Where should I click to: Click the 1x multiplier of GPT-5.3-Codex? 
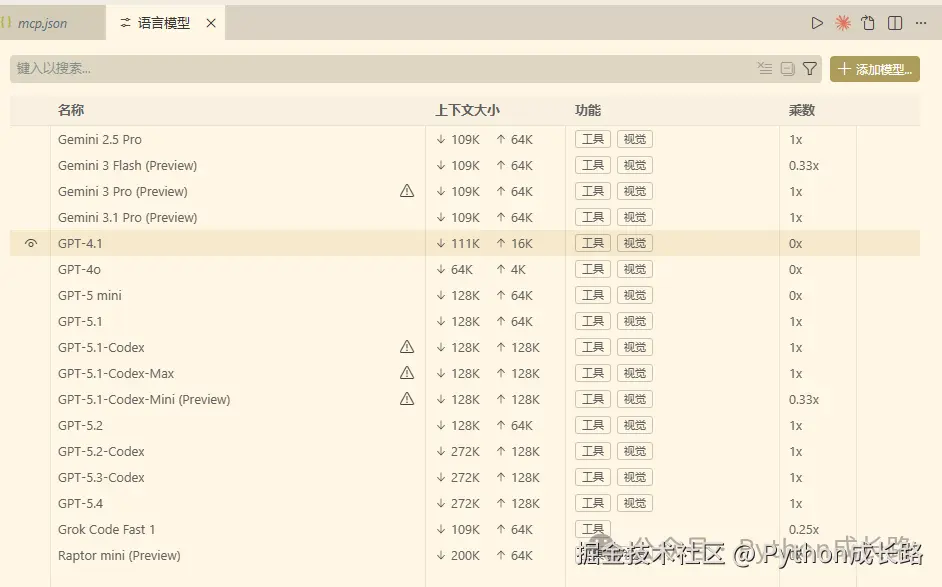coord(795,478)
